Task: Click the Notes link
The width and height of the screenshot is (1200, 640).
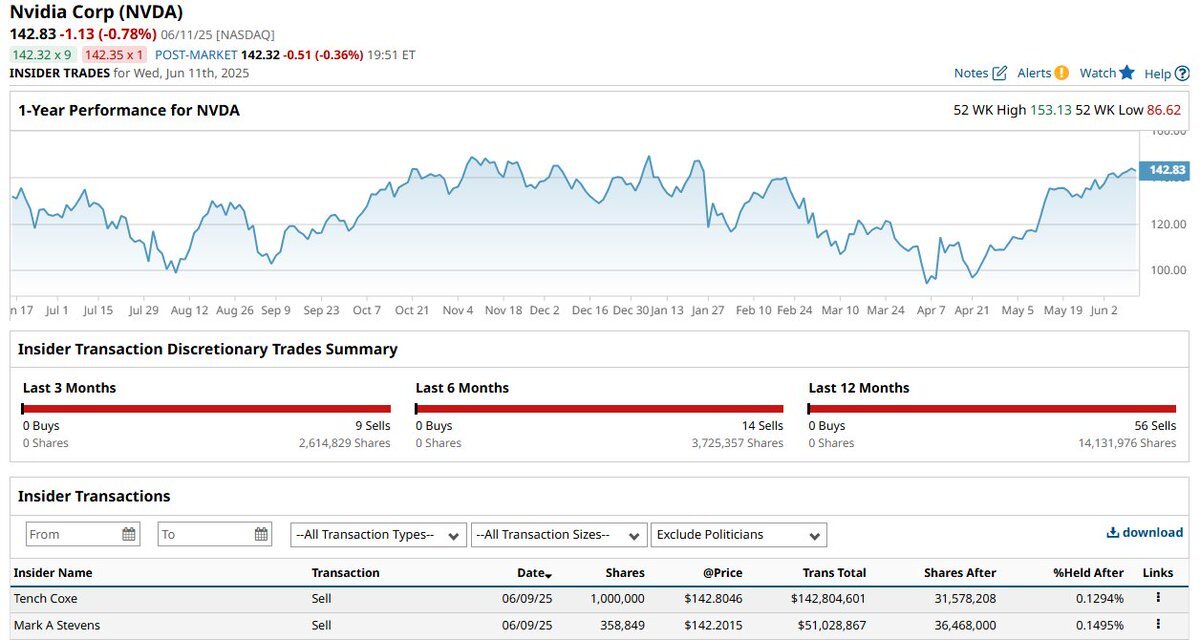Action: (971, 73)
